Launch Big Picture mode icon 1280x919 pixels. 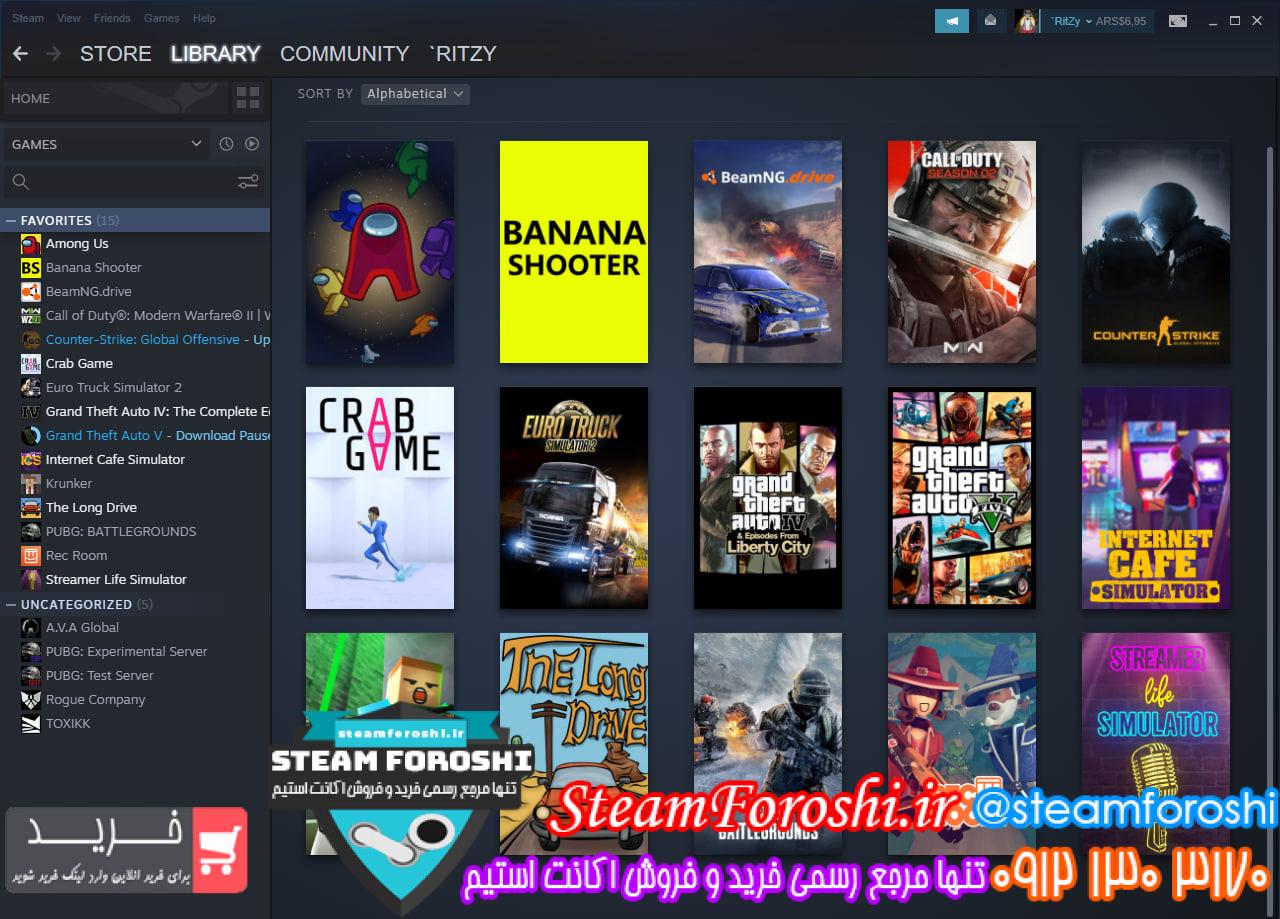pyautogui.click(x=1178, y=20)
